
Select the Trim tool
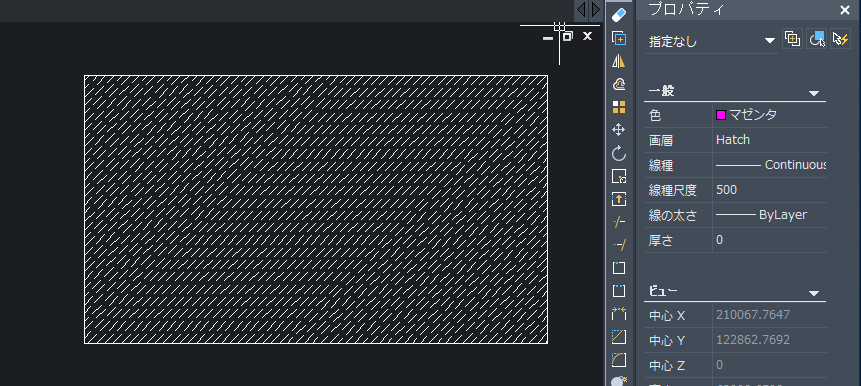(x=619, y=222)
